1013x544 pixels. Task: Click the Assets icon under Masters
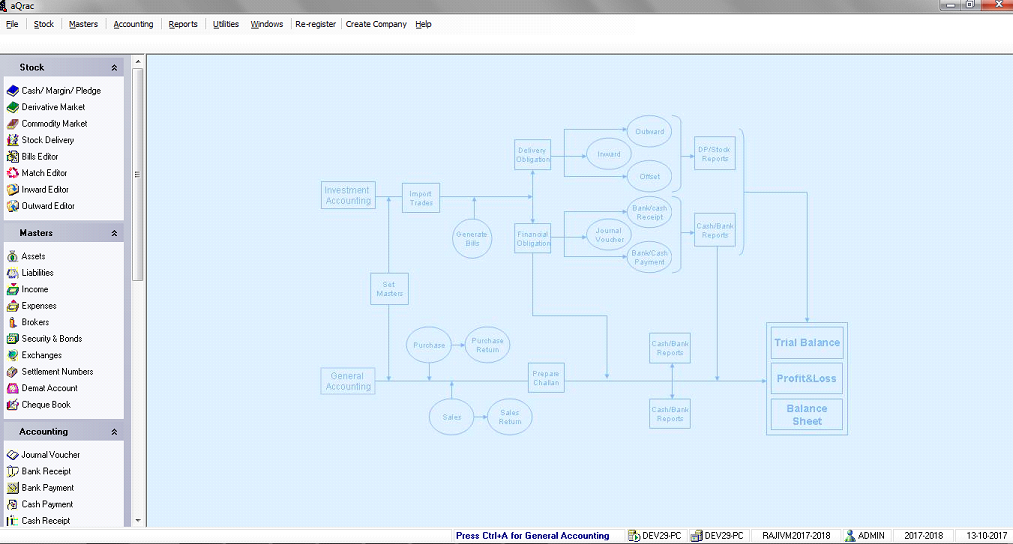tap(12, 256)
